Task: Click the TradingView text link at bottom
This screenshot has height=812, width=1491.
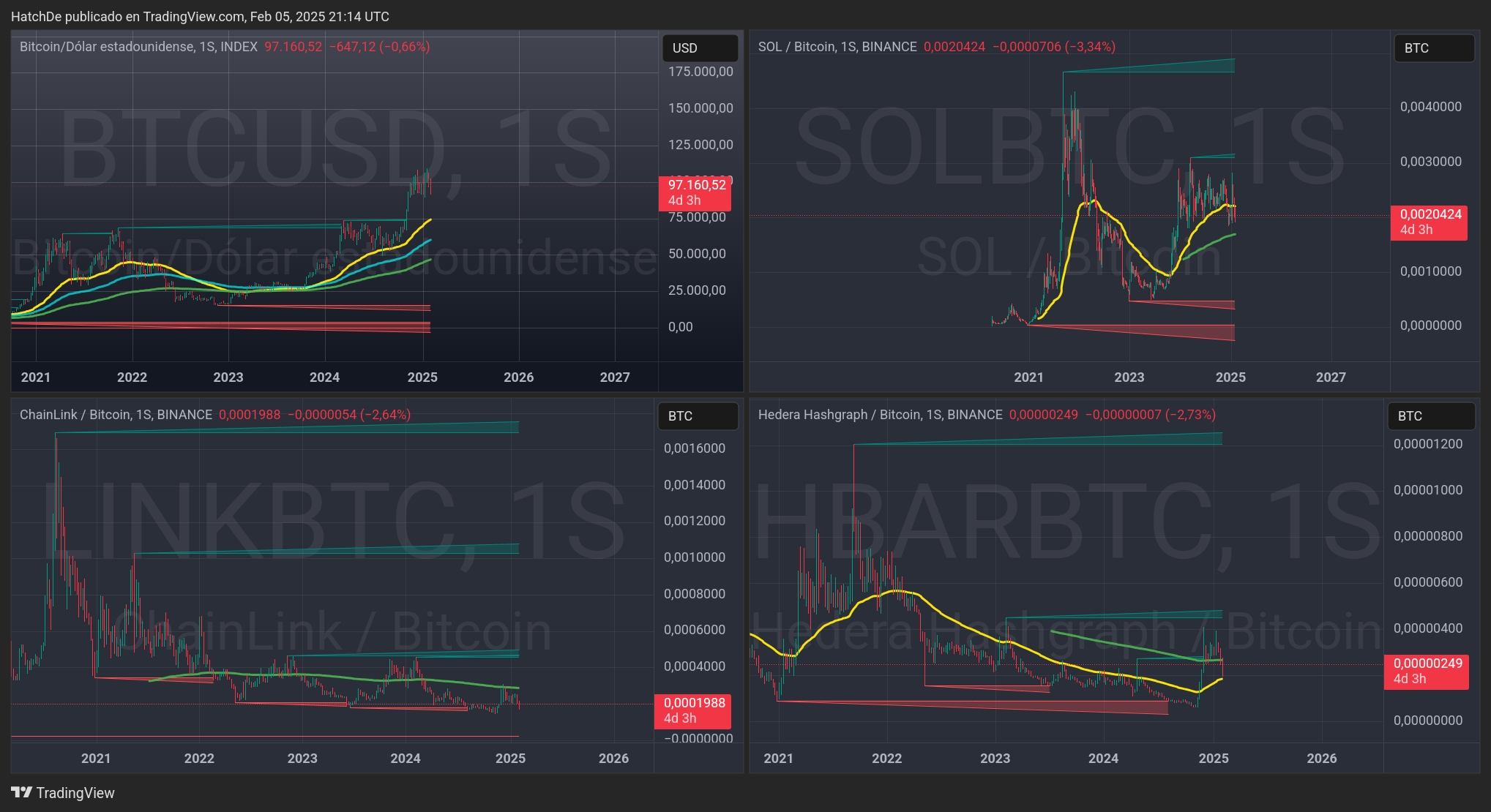Action: pos(75,793)
